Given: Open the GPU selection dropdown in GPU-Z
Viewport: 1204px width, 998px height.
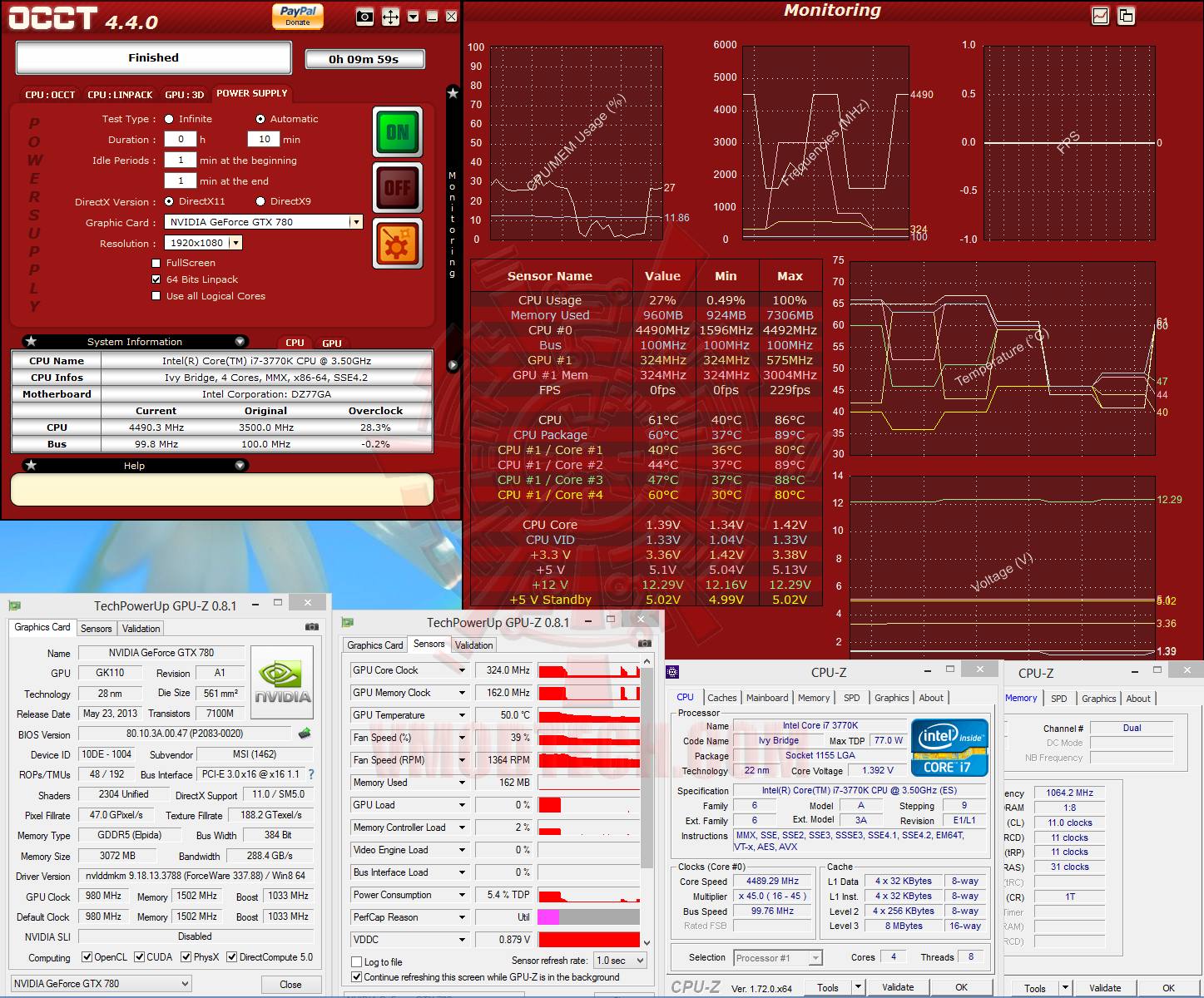Looking at the screenshot, I should point(102,984).
